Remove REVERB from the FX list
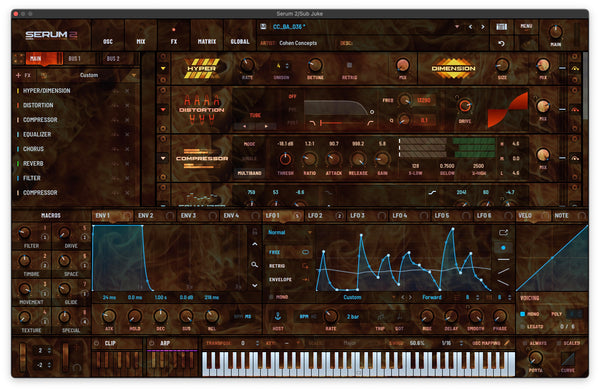The width and height of the screenshot is (600, 391). (127, 163)
